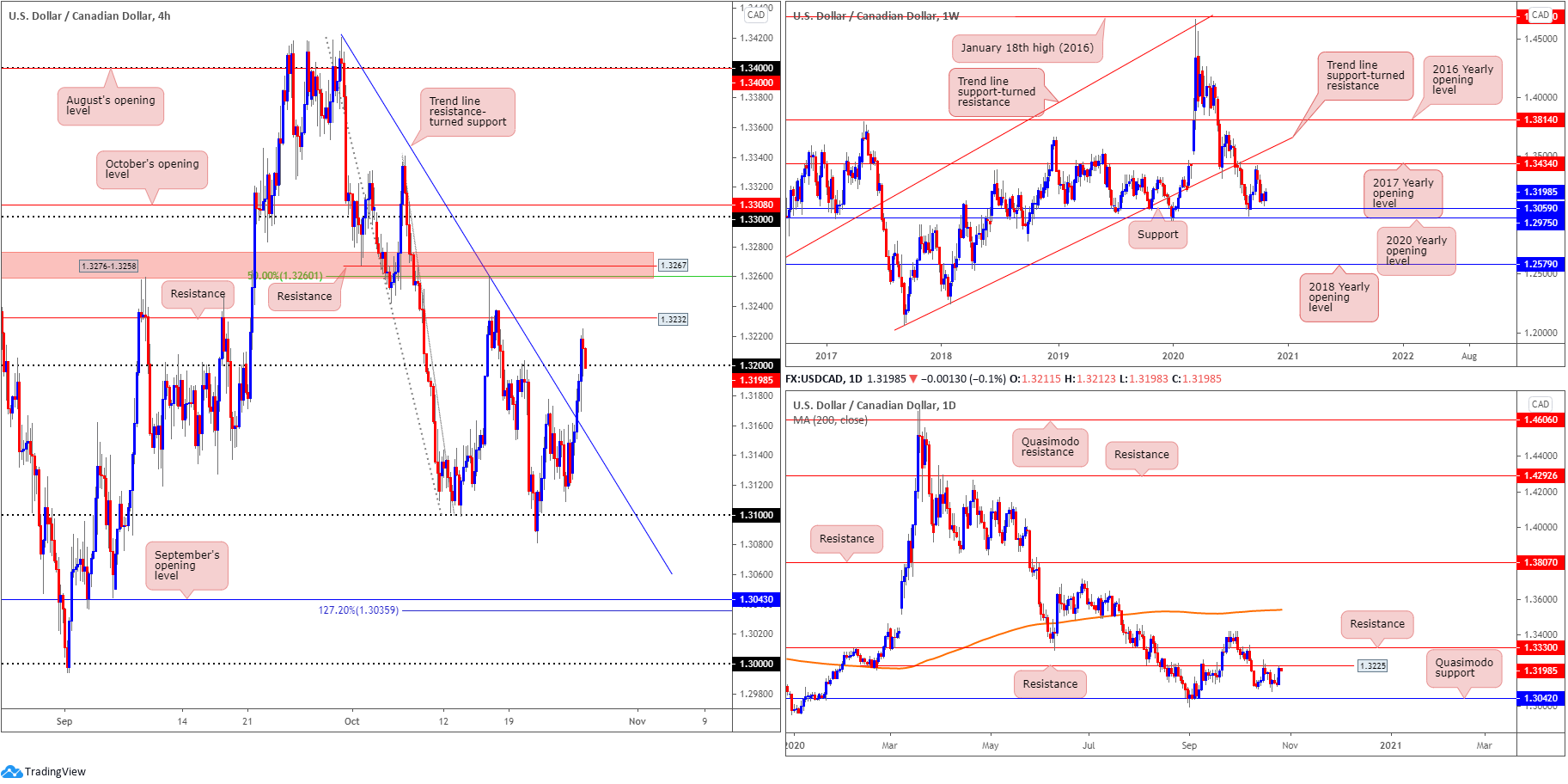Click the 1.3276-1.3258 zone label

tap(108, 266)
